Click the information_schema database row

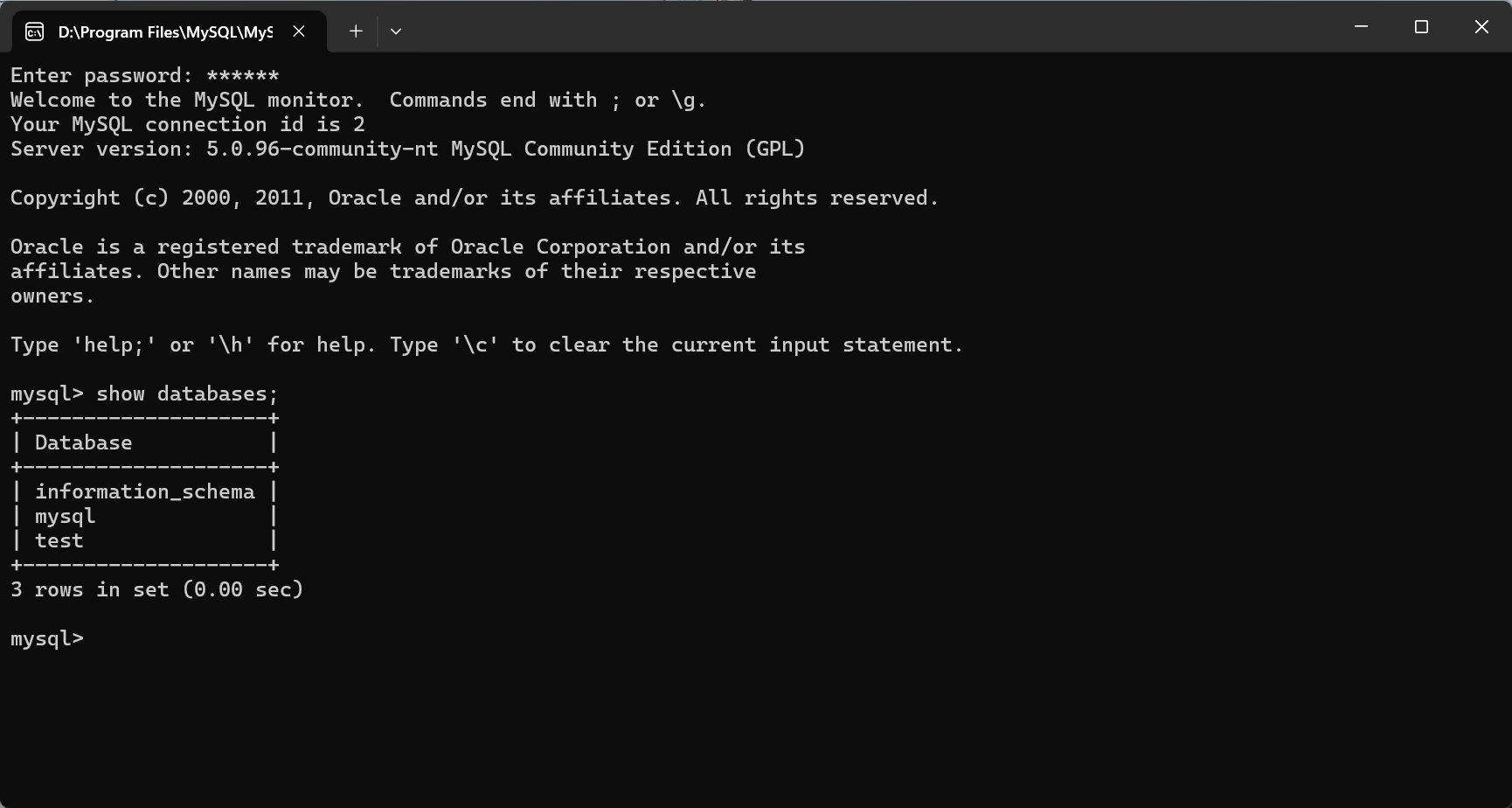pyautogui.click(x=144, y=492)
